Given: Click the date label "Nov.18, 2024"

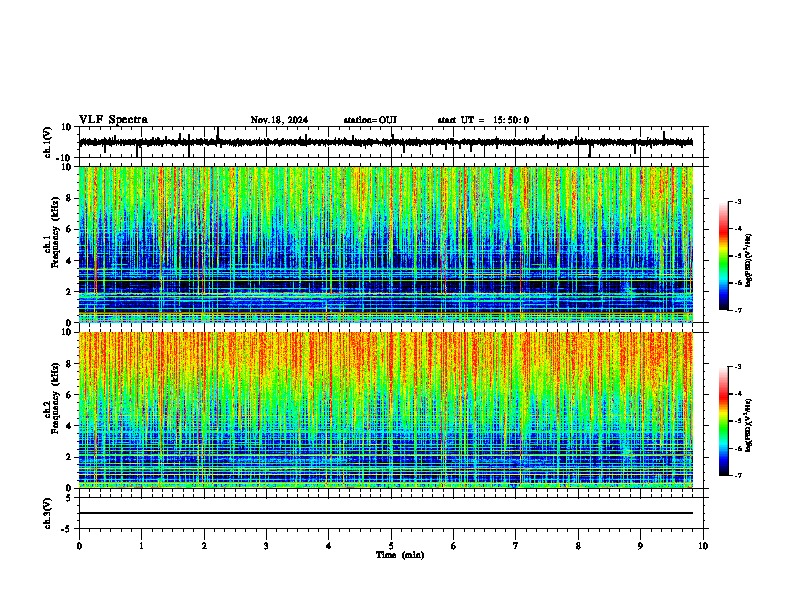Looking at the screenshot, I should (x=279, y=120).
